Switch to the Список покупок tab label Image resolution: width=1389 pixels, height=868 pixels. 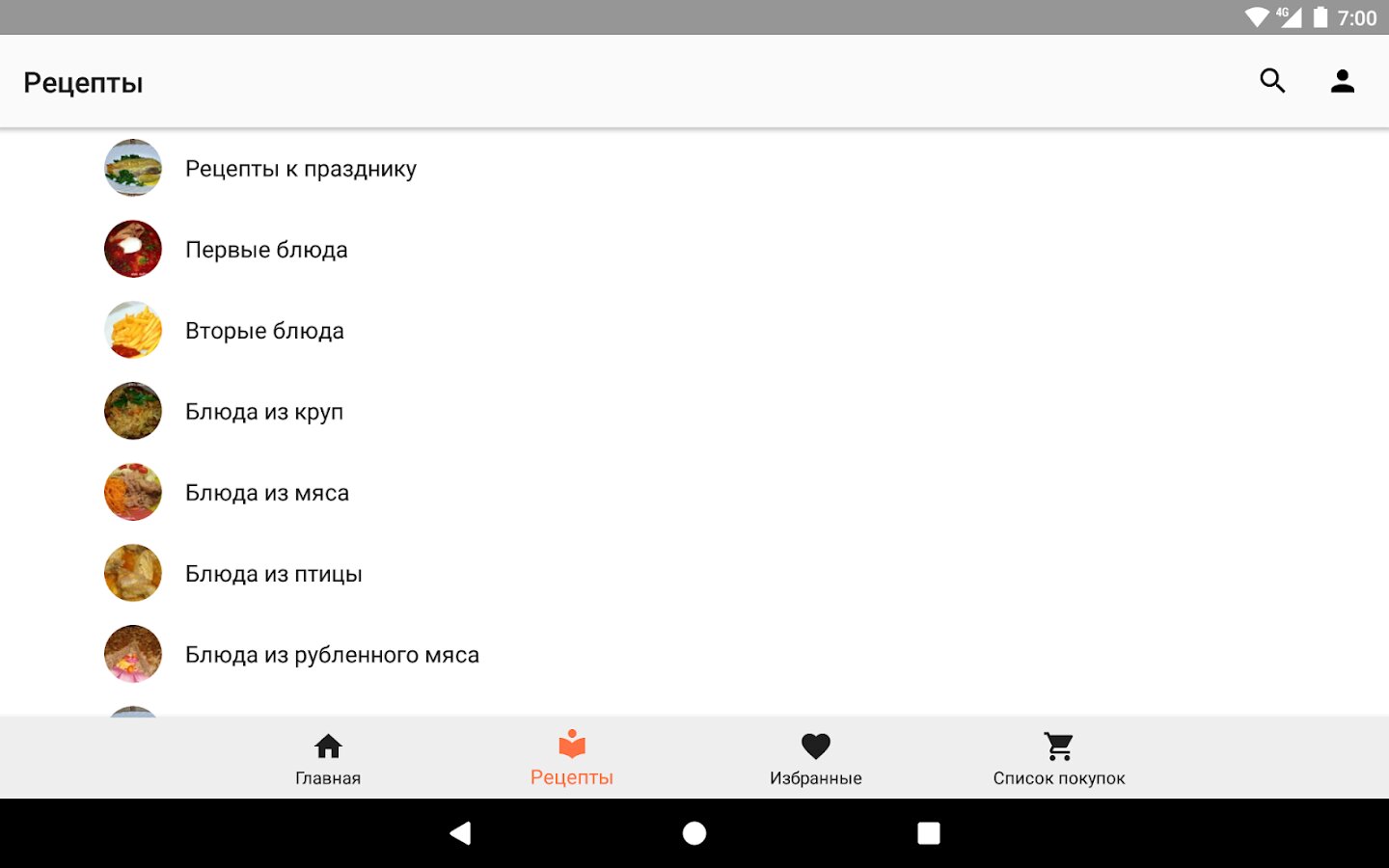1059,778
